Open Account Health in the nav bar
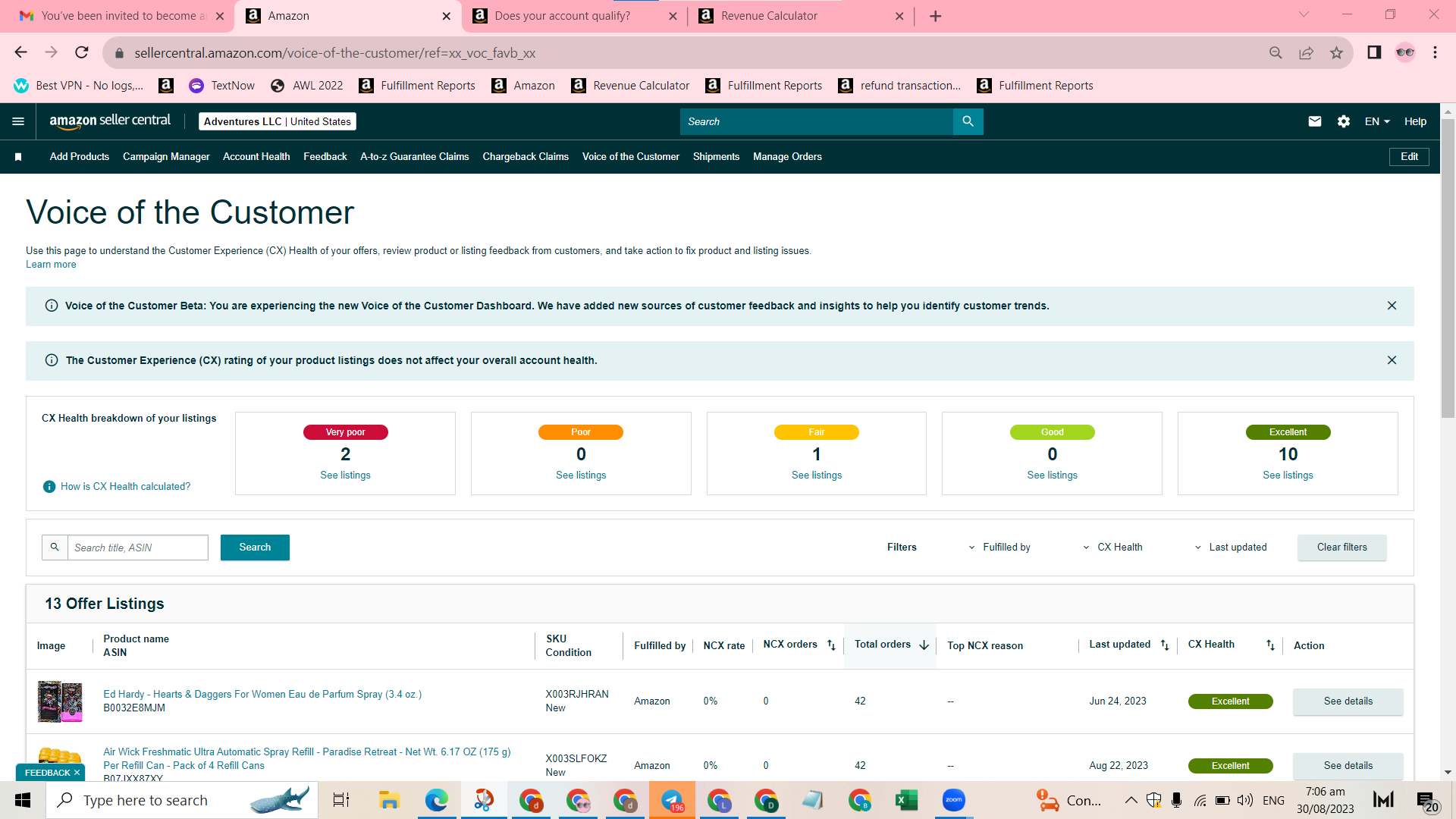 (256, 157)
